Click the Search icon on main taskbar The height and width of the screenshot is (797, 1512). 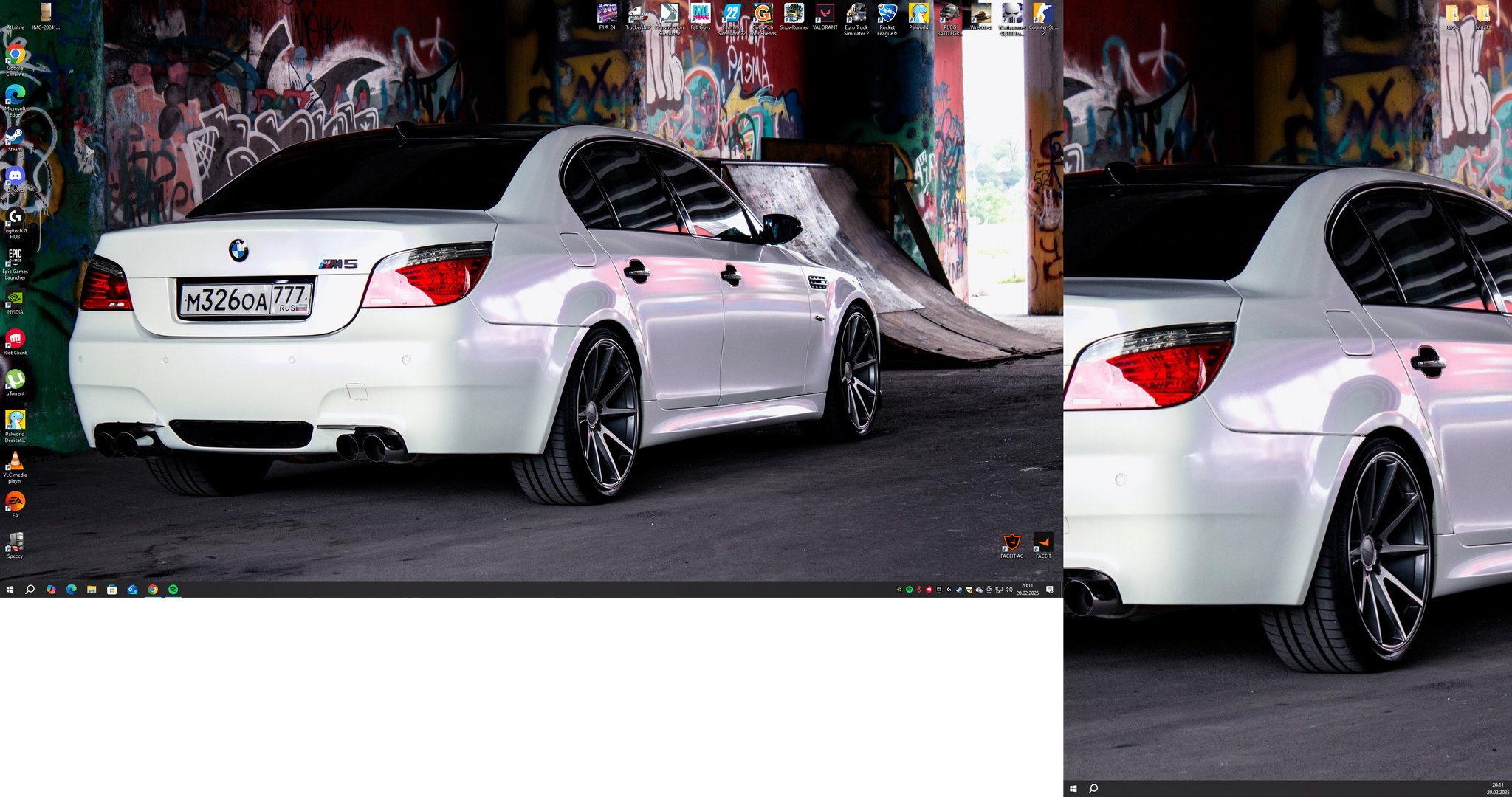[x=30, y=590]
